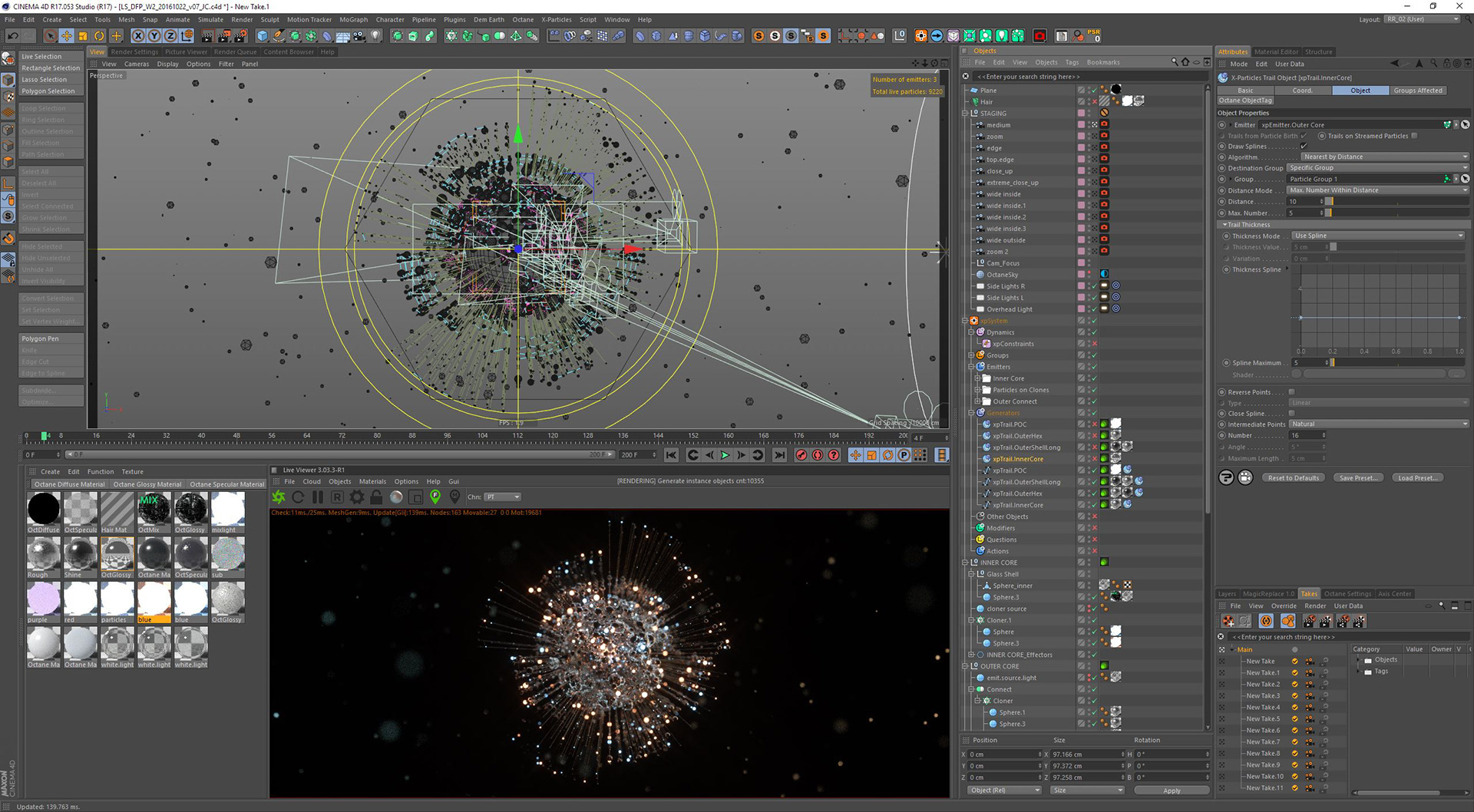Open the Algorithm dropdown Nearest by Distance

coord(1384,157)
